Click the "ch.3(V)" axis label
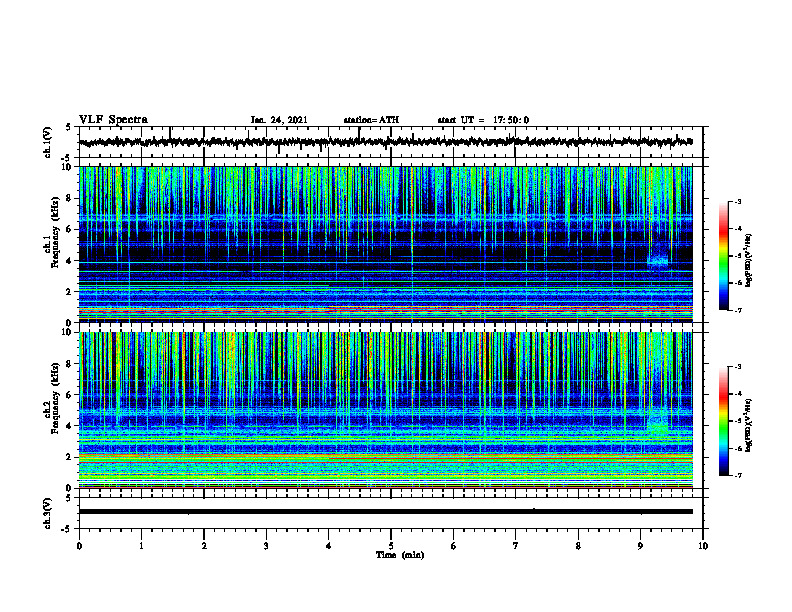The height and width of the screenshot is (612, 792). pos(48,513)
